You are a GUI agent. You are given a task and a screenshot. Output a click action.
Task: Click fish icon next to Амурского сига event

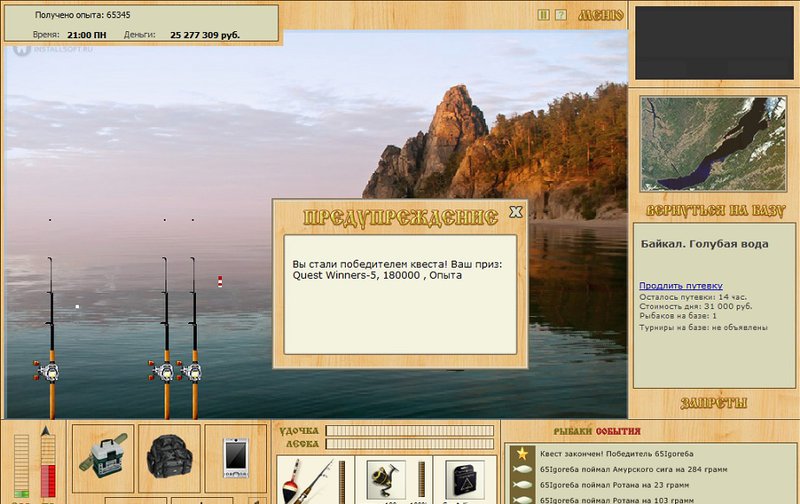tap(522, 469)
